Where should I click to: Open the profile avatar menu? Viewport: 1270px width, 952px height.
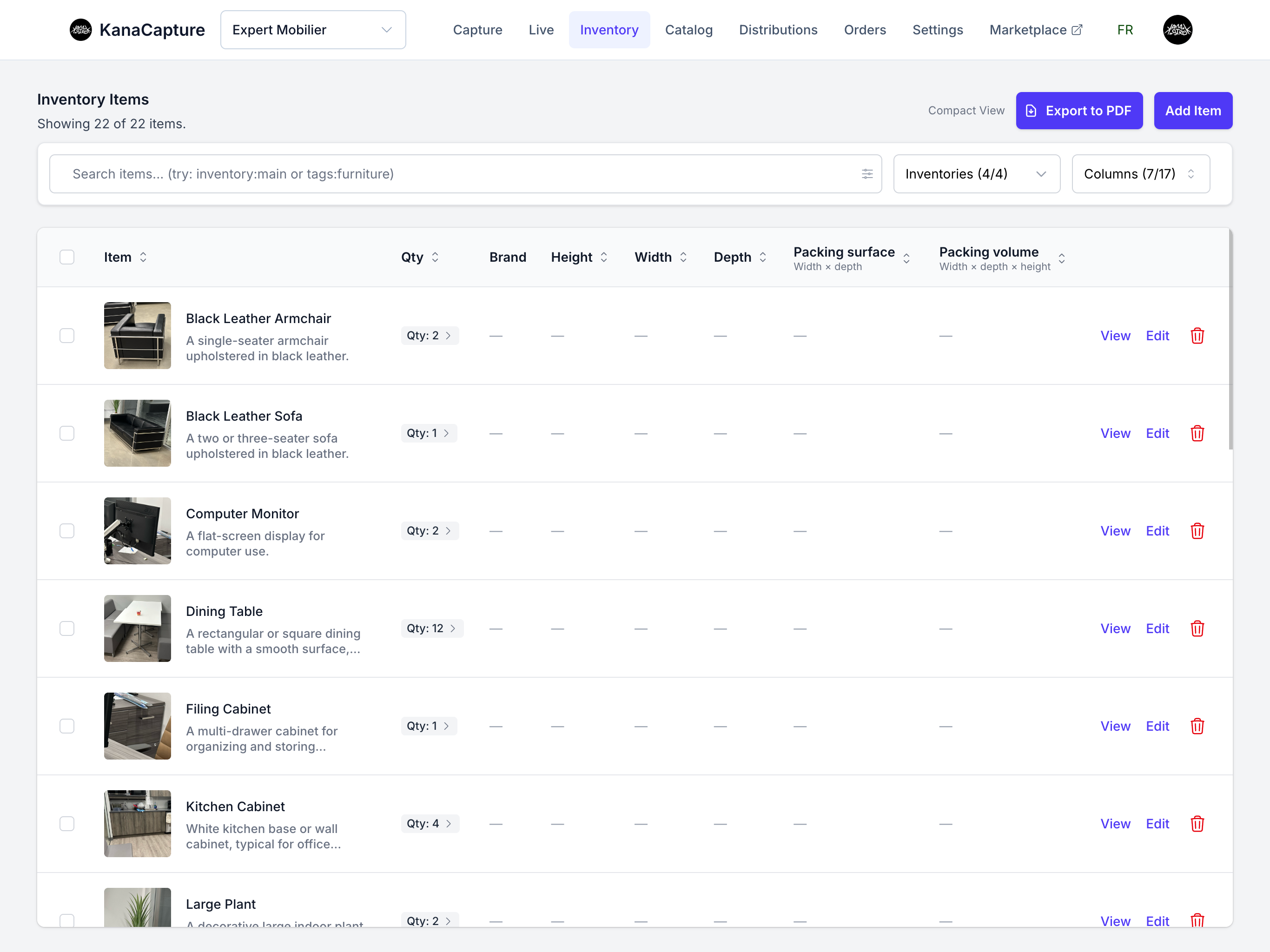pyautogui.click(x=1177, y=30)
